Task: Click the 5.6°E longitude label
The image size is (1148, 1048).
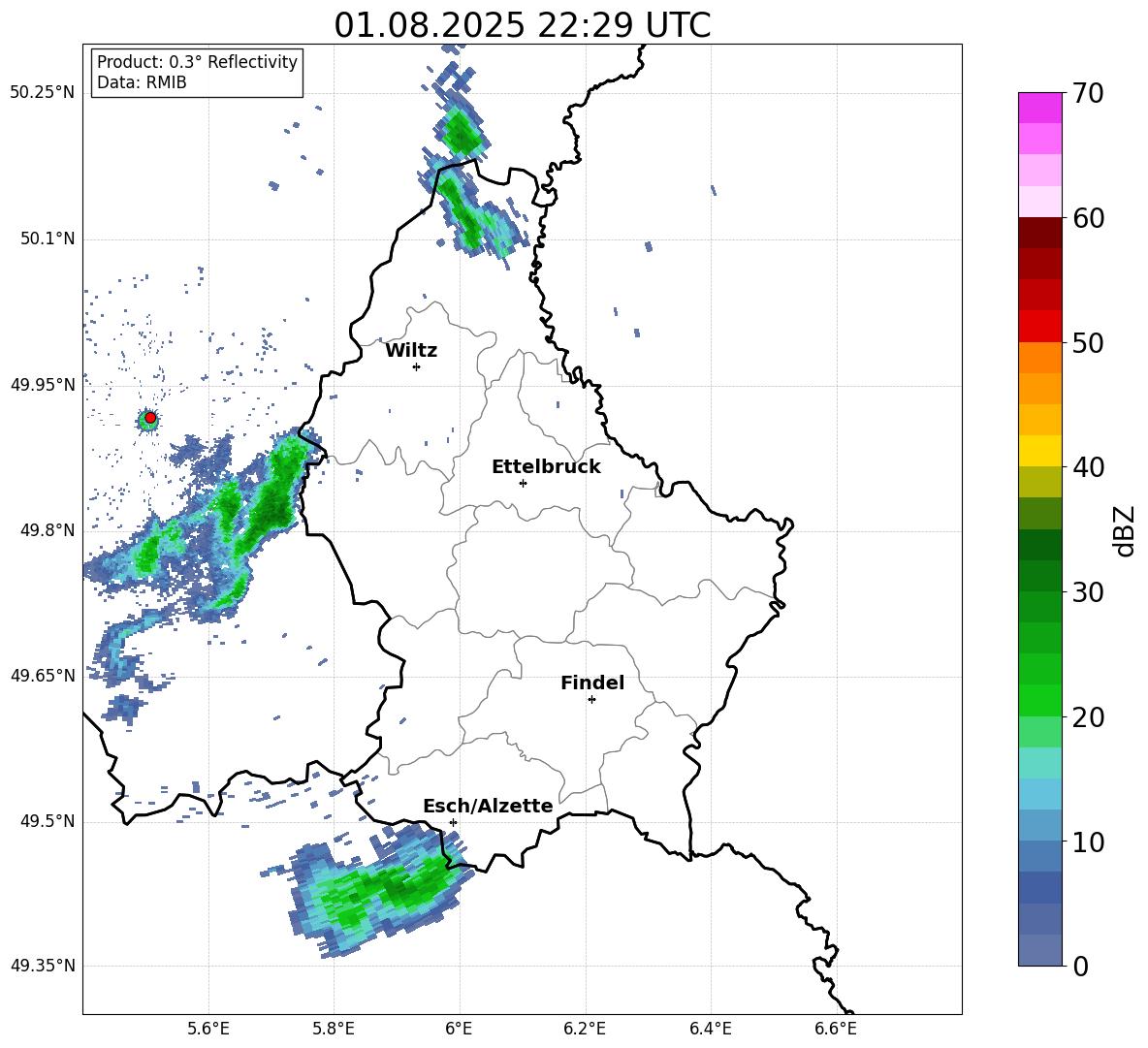Action: tap(208, 1029)
